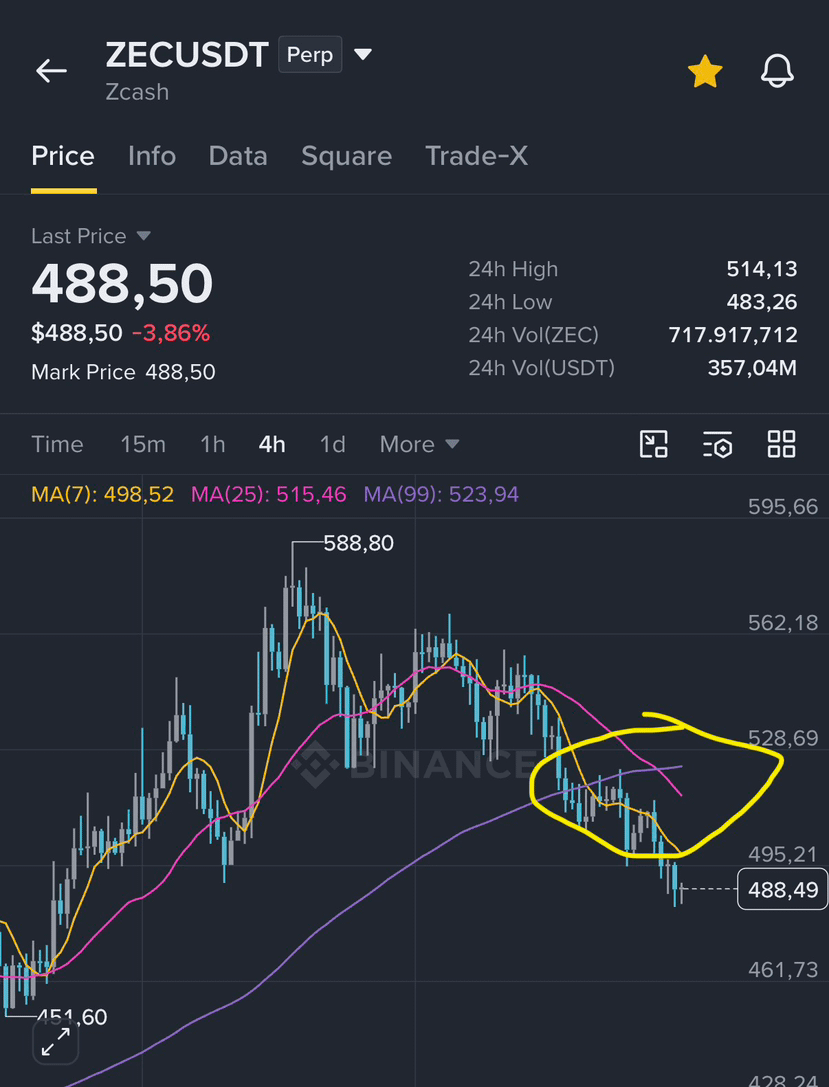Screen dimensions: 829x1087
Task: Click the Zcash subtitle
Action: pos(137,92)
